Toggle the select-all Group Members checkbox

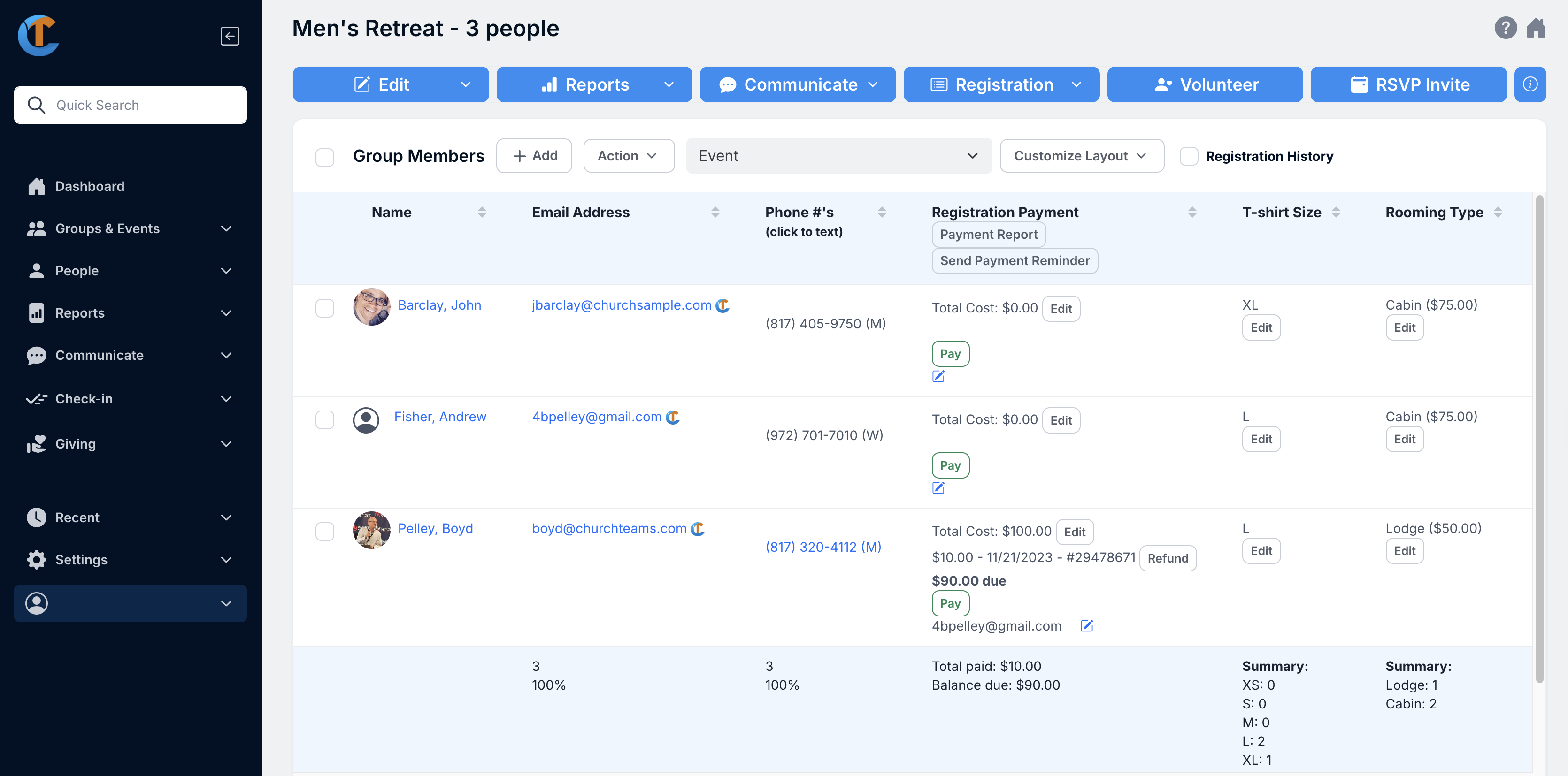click(324, 158)
